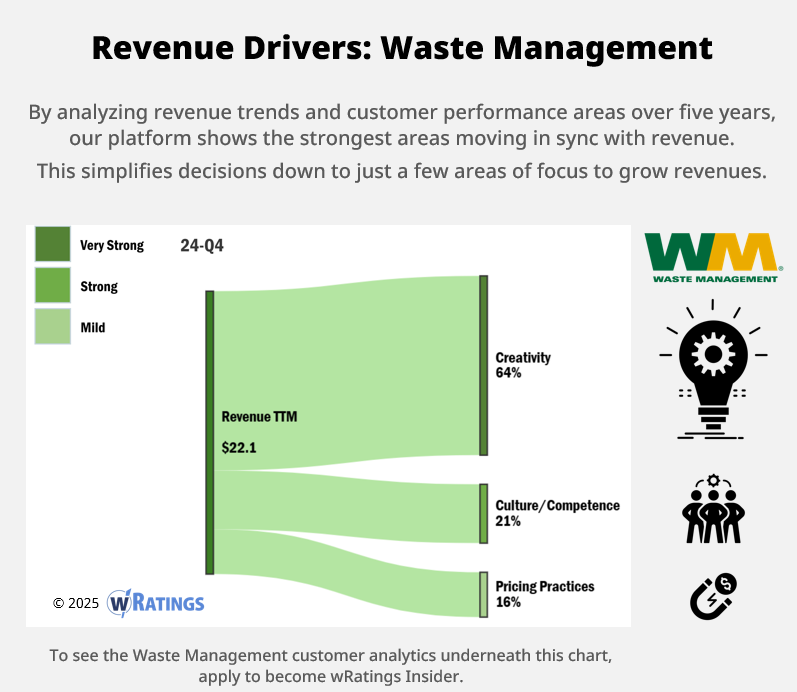Click the Culture/Competence node bar
Image resolution: width=797 pixels, height=692 pixels.
tap(483, 513)
